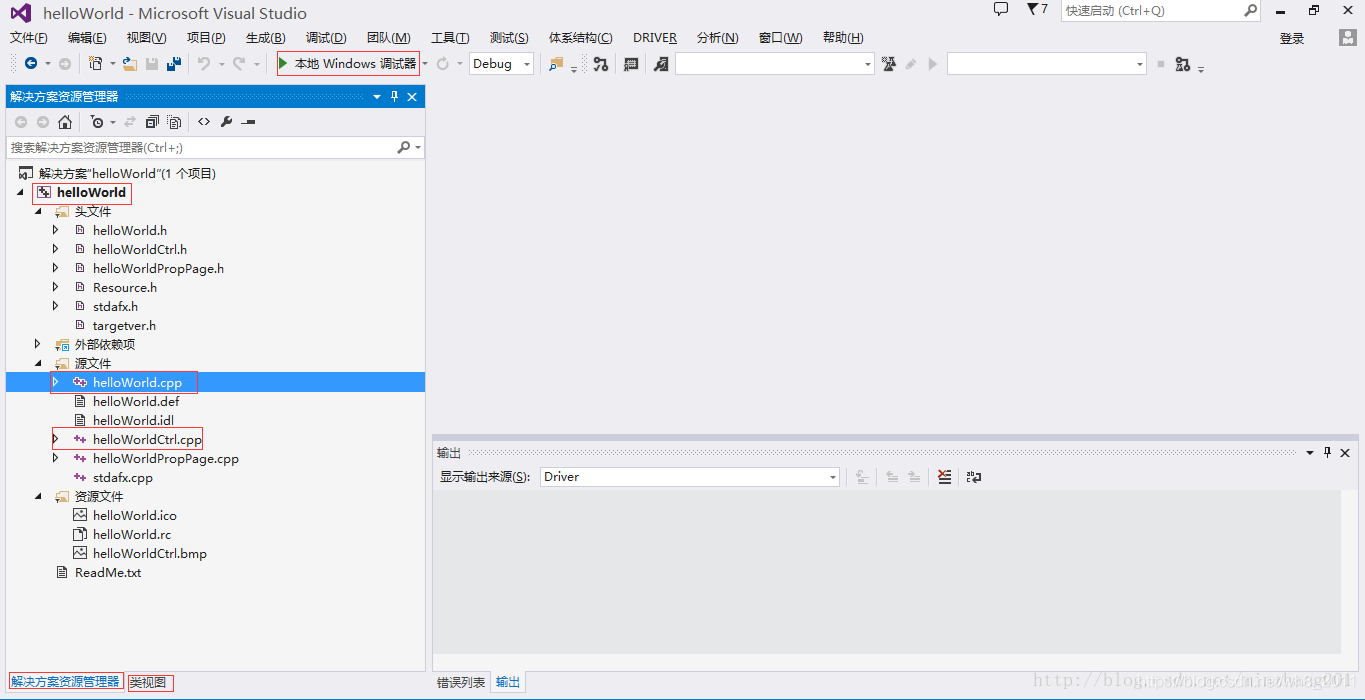Select the 解决方案资源管理器 bottom tab

(x=66, y=682)
